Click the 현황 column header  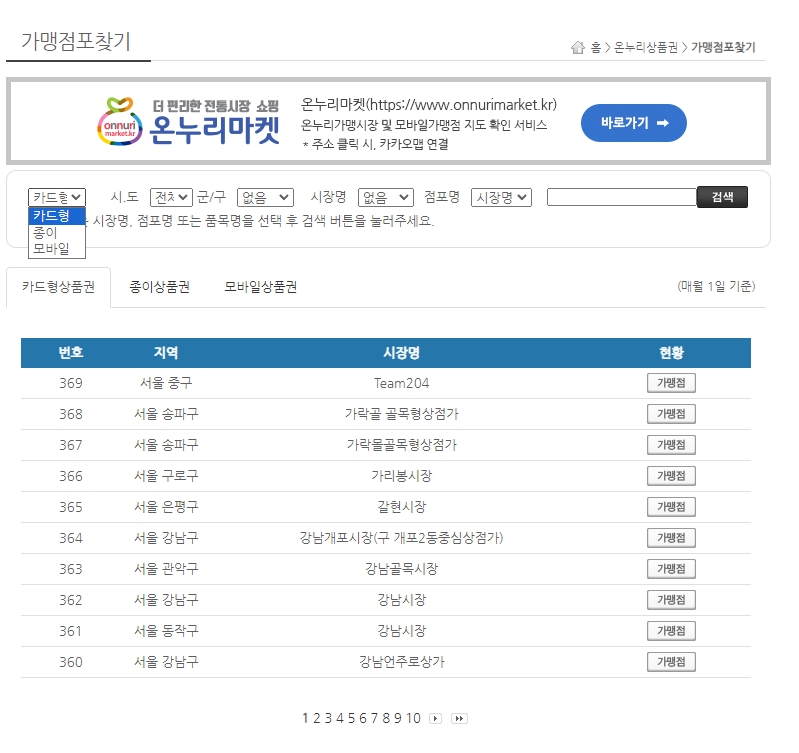pyautogui.click(x=671, y=353)
